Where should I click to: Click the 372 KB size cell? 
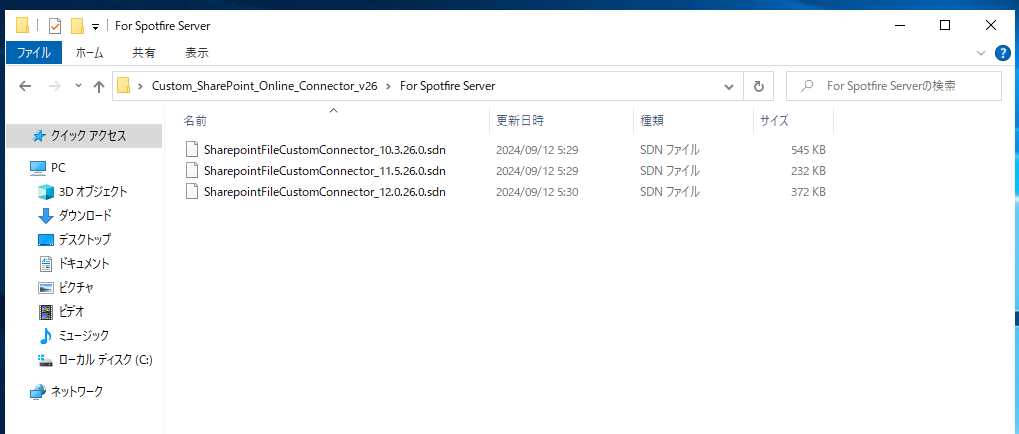[x=808, y=192]
